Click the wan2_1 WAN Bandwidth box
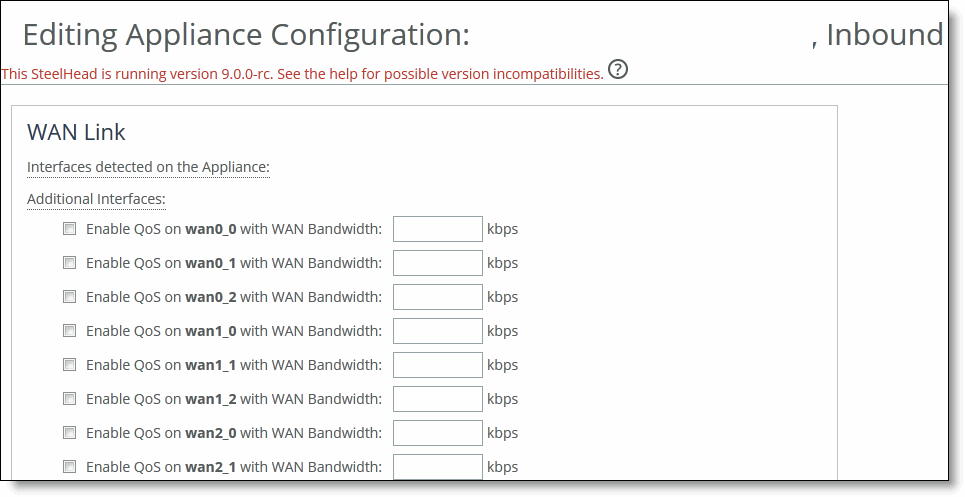The width and height of the screenshot is (965, 497). [x=437, y=466]
